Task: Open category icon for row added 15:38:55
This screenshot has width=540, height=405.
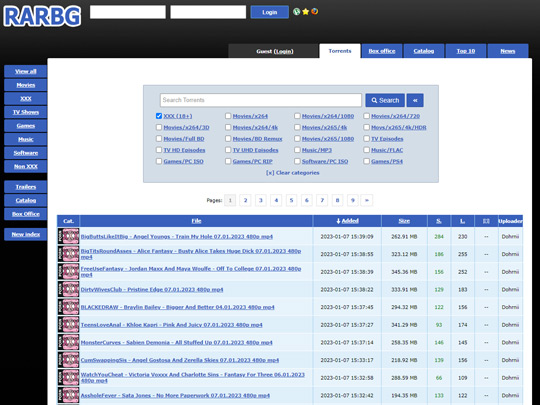Action: pos(69,254)
